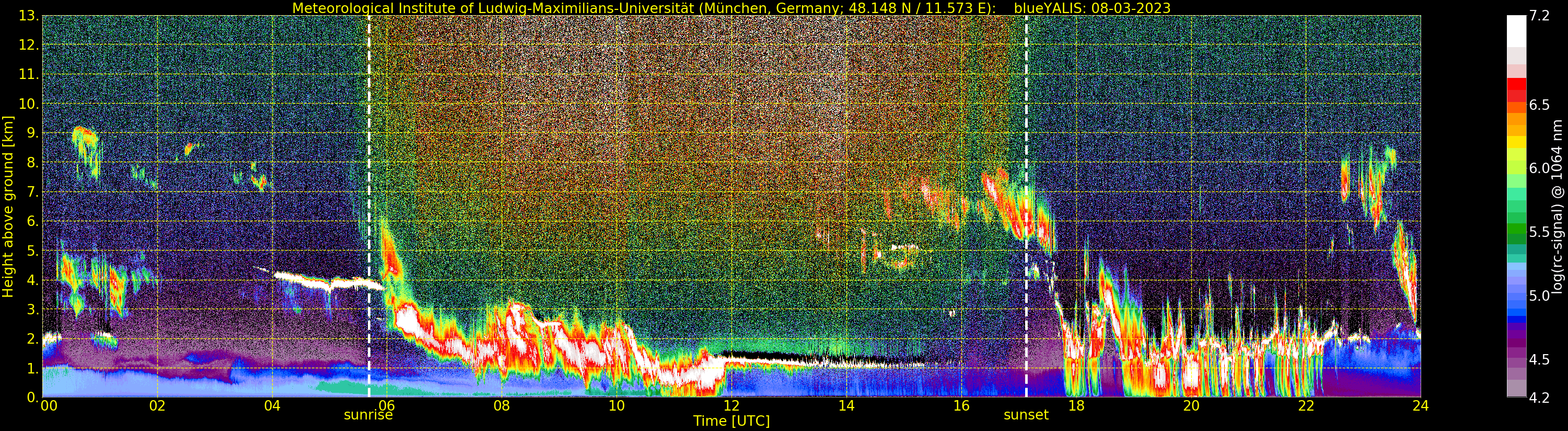The image size is (1568, 431).
Task: Click the height axis tick label '2.'
Action: click(33, 338)
